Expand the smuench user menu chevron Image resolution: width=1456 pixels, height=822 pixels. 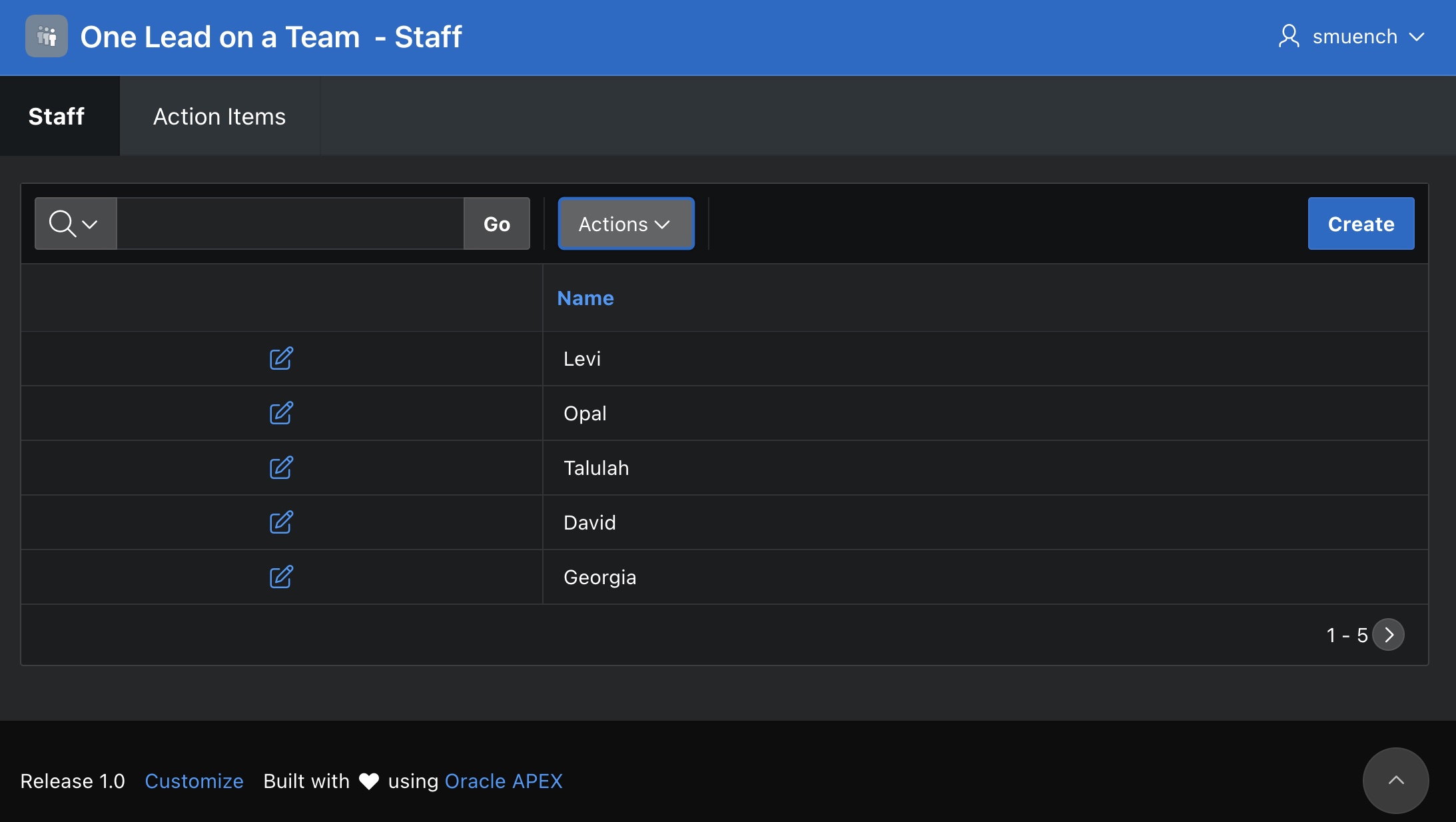click(1417, 37)
